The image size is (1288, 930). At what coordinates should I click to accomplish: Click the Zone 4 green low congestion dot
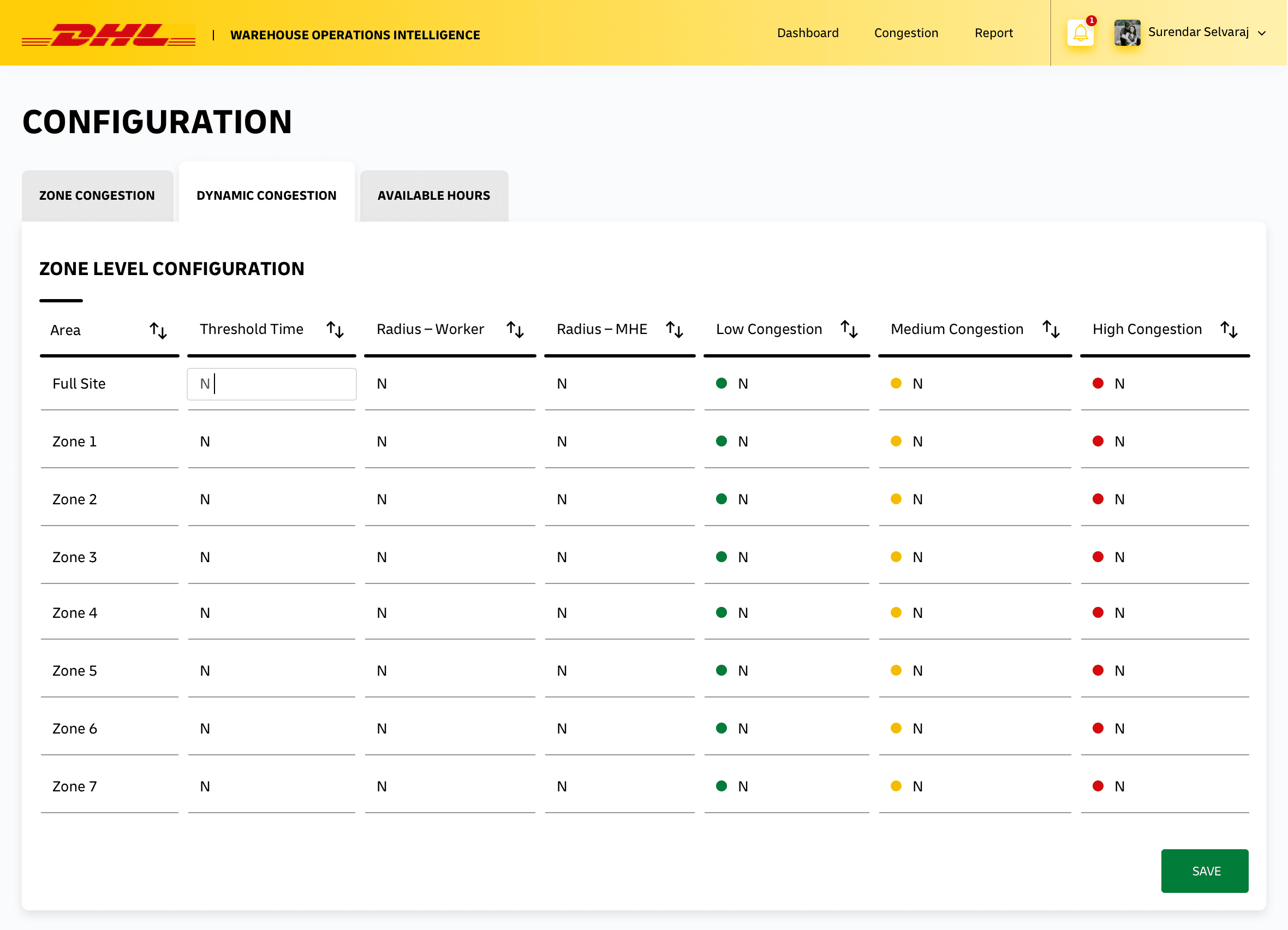pos(722,613)
